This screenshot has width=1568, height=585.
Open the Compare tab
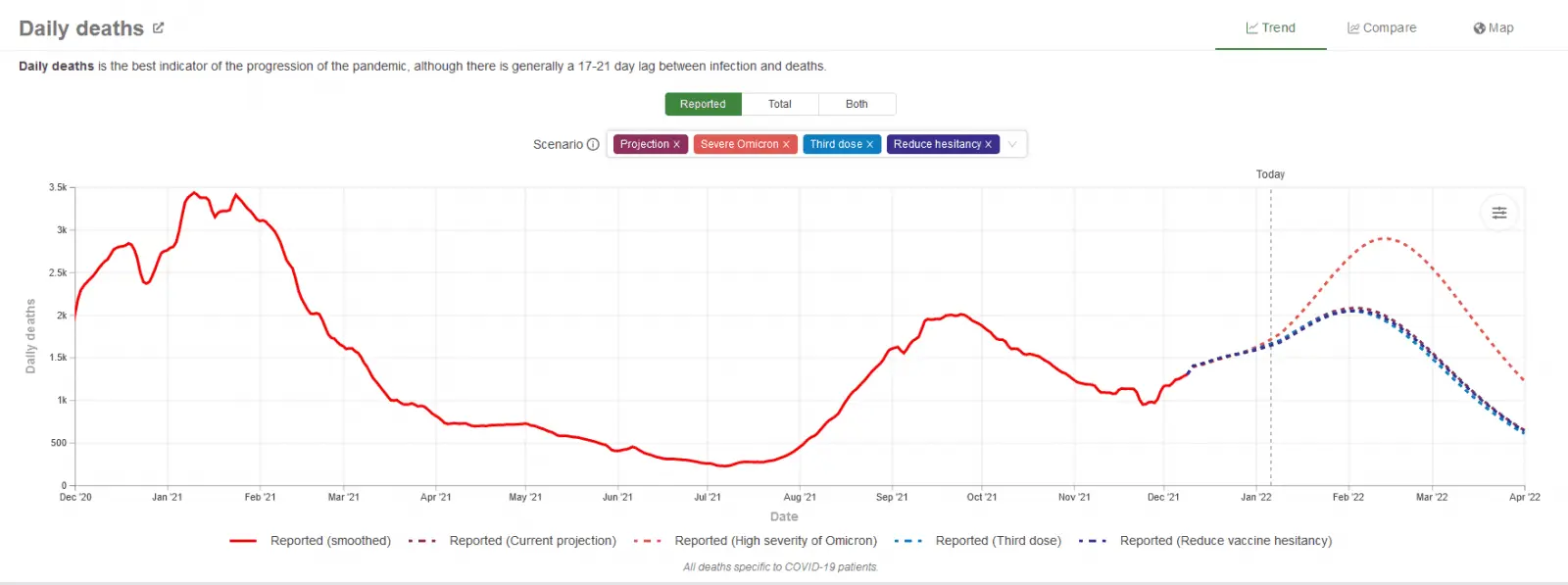click(x=1381, y=28)
